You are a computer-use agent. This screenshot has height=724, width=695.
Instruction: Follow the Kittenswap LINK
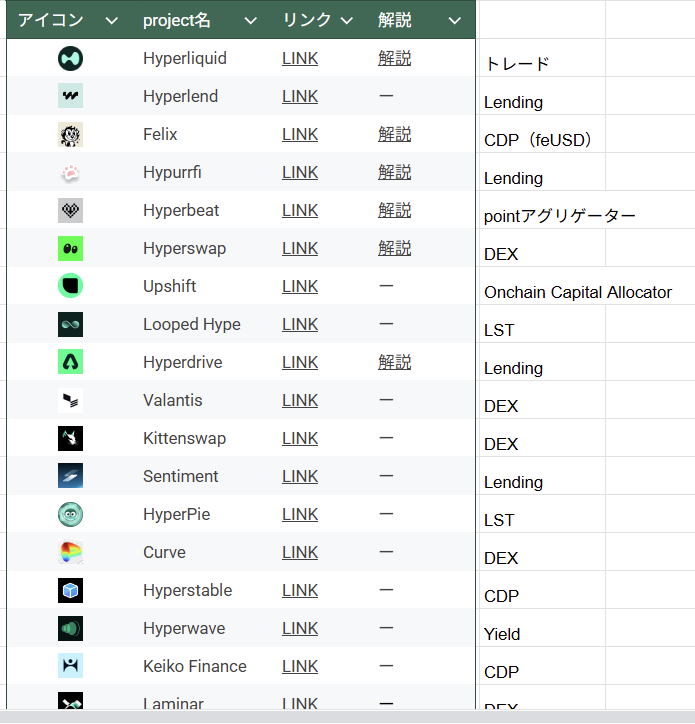coord(300,438)
